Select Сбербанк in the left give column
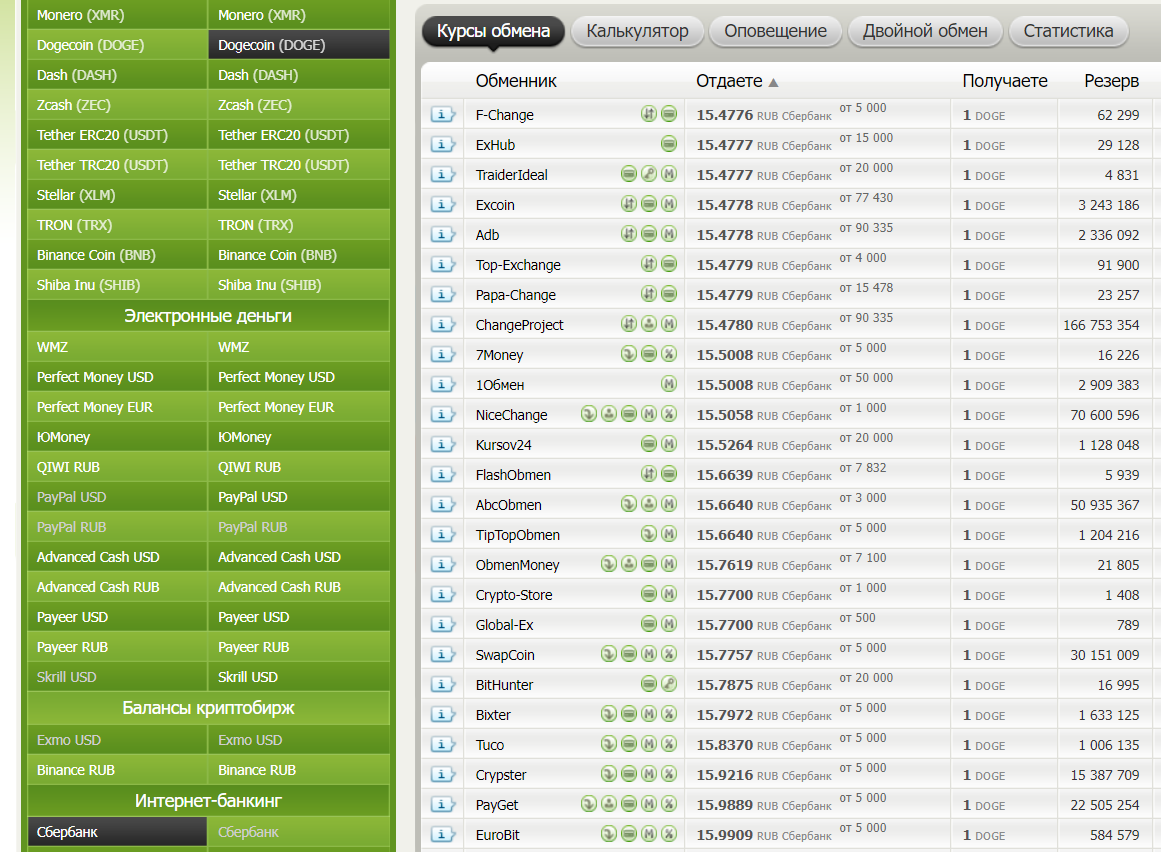Screen dimensions: 1161x852 117,832
